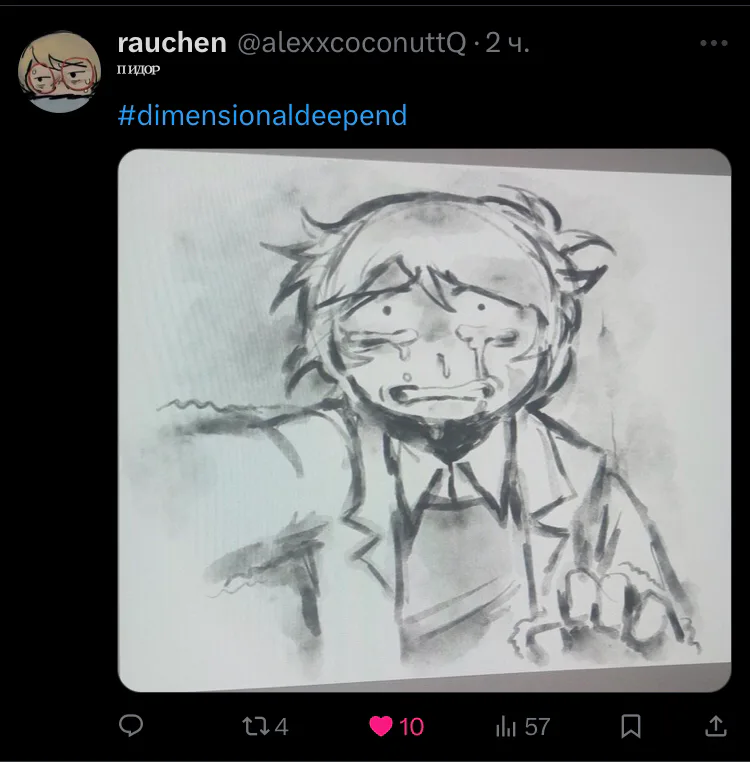Open the view analytics bar-chart icon

pos(506,727)
